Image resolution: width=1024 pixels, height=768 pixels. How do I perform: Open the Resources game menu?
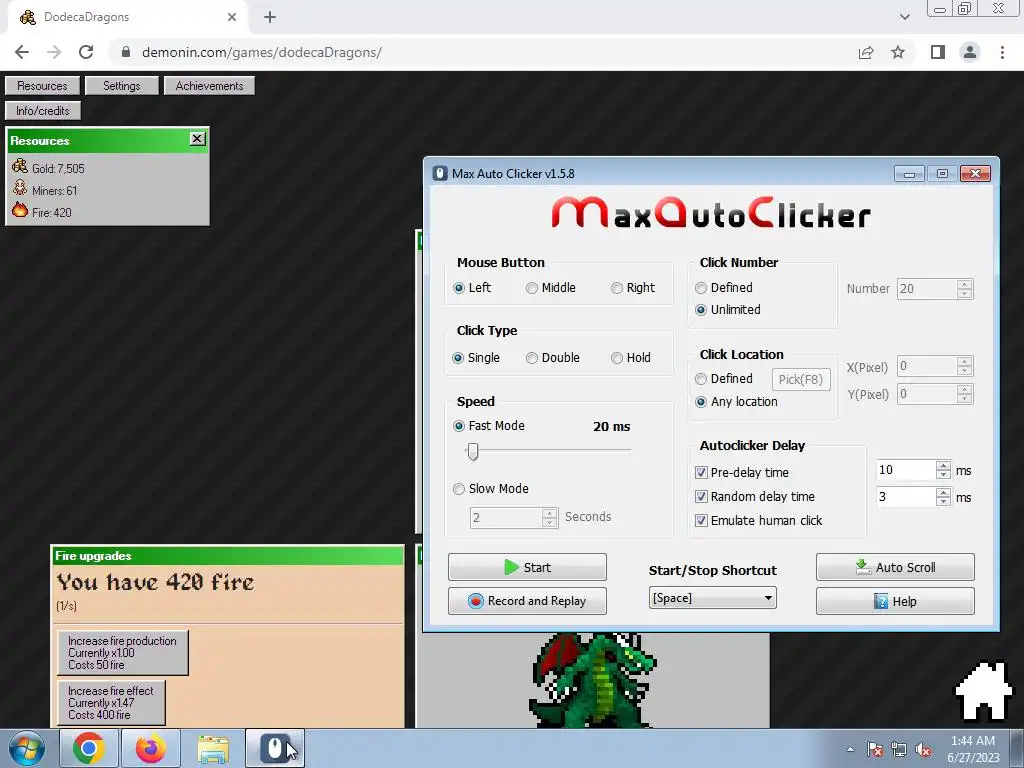(42, 86)
